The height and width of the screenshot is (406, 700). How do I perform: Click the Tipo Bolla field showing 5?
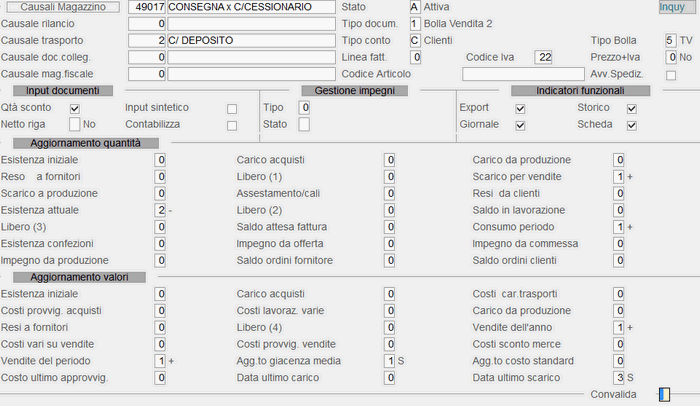point(671,41)
